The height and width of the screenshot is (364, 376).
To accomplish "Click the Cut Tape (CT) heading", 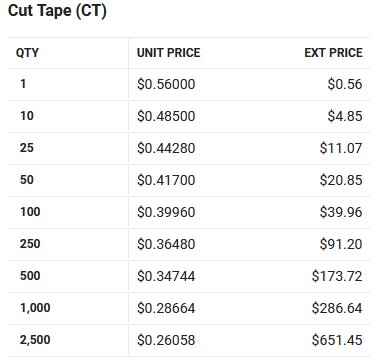I will (x=57, y=11).
